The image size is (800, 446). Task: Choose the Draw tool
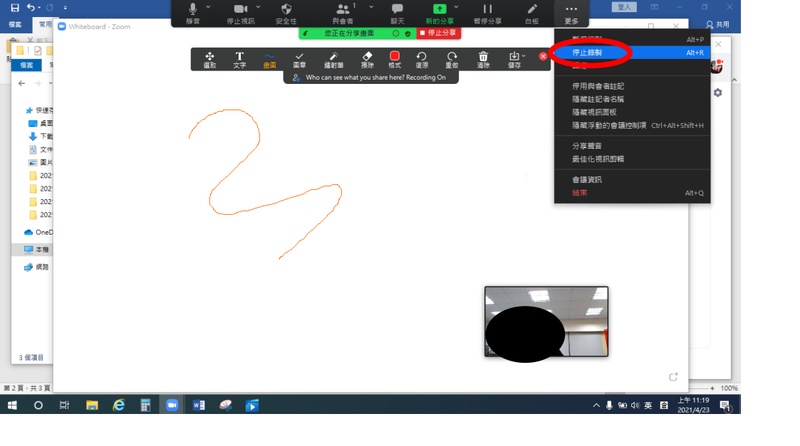click(269, 59)
